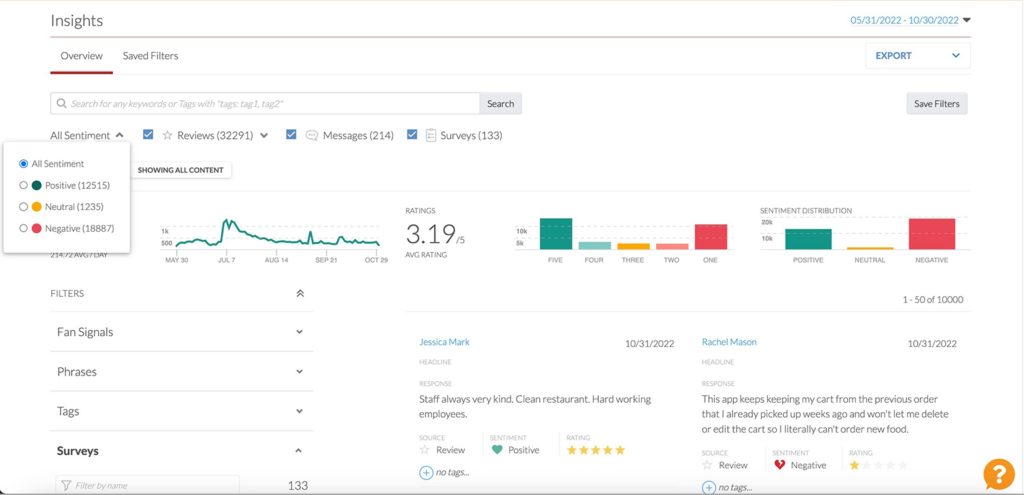The width and height of the screenshot is (1024, 495).
Task: Focus the keyword and tags search field
Action: pyautogui.click(x=264, y=103)
